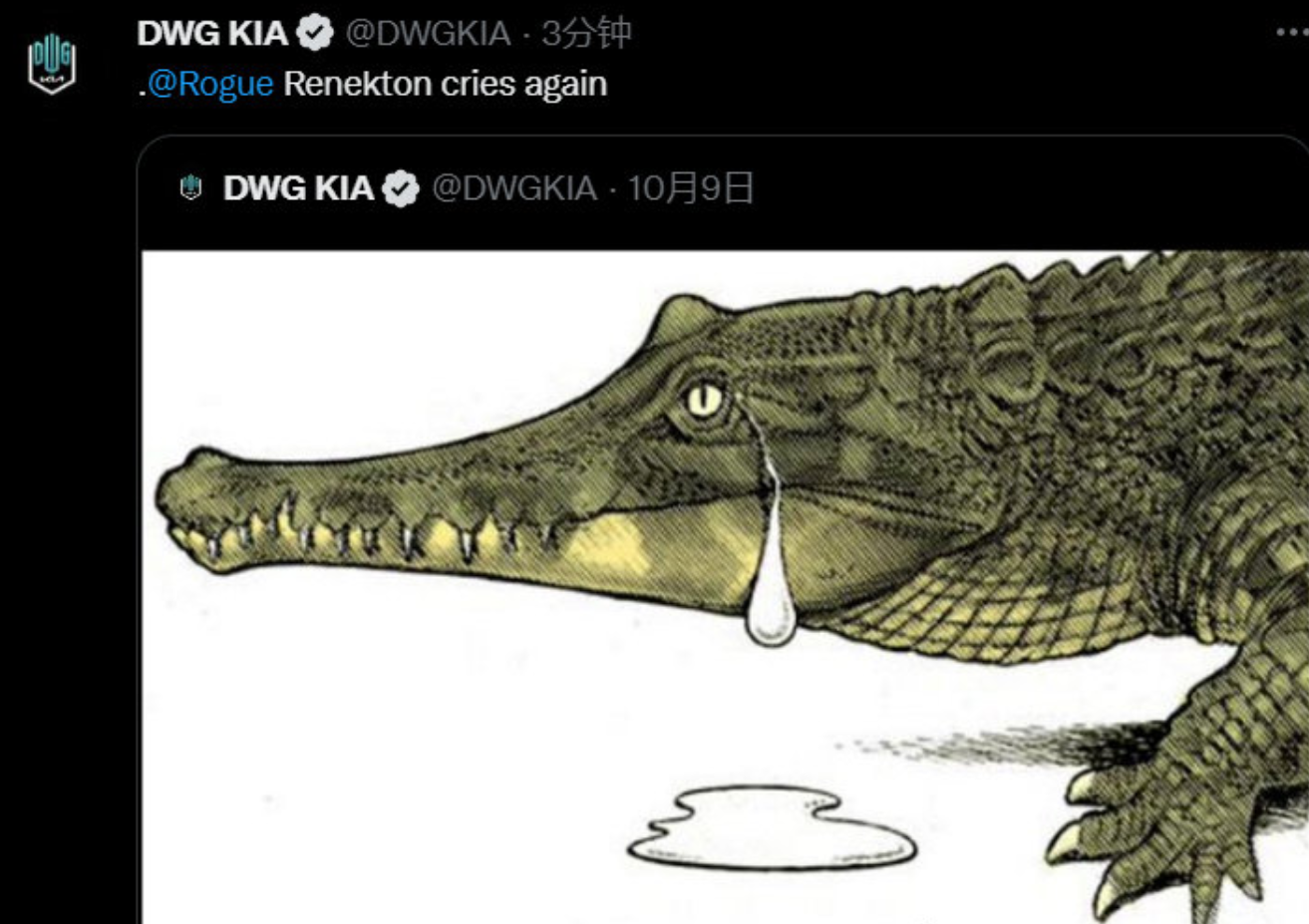This screenshot has height=924, width=1309.
Task: Click the verified badge beside top DWG KIA
Action: [x=316, y=33]
